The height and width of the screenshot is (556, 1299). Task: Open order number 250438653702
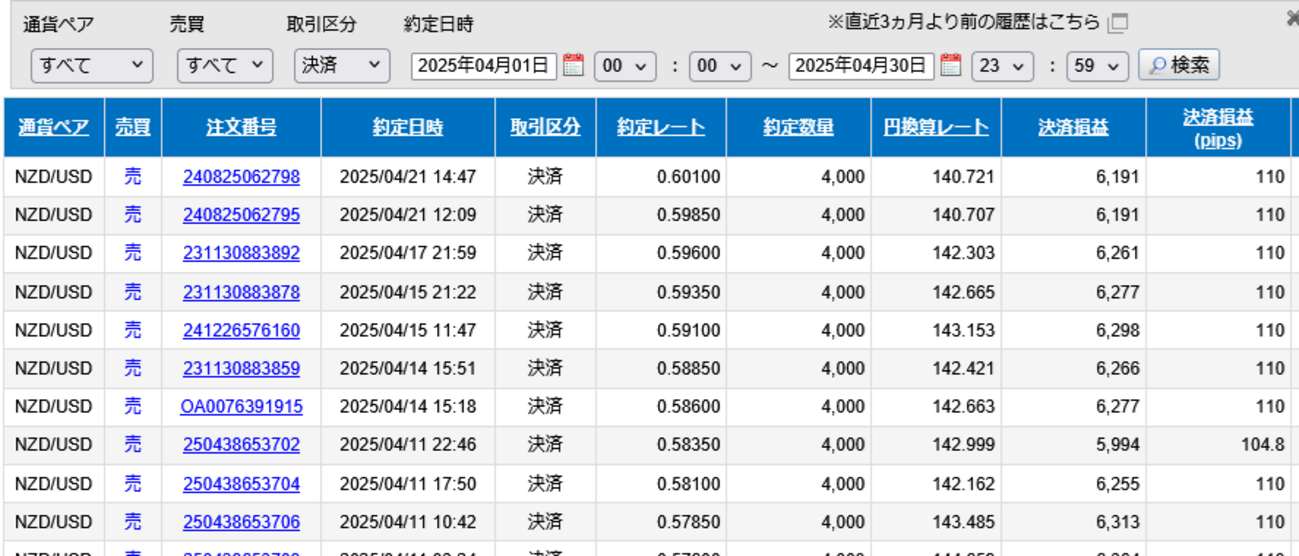(x=241, y=445)
